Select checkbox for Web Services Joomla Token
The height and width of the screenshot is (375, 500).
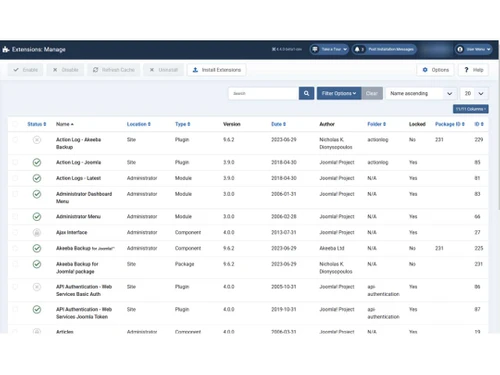(x=15, y=309)
